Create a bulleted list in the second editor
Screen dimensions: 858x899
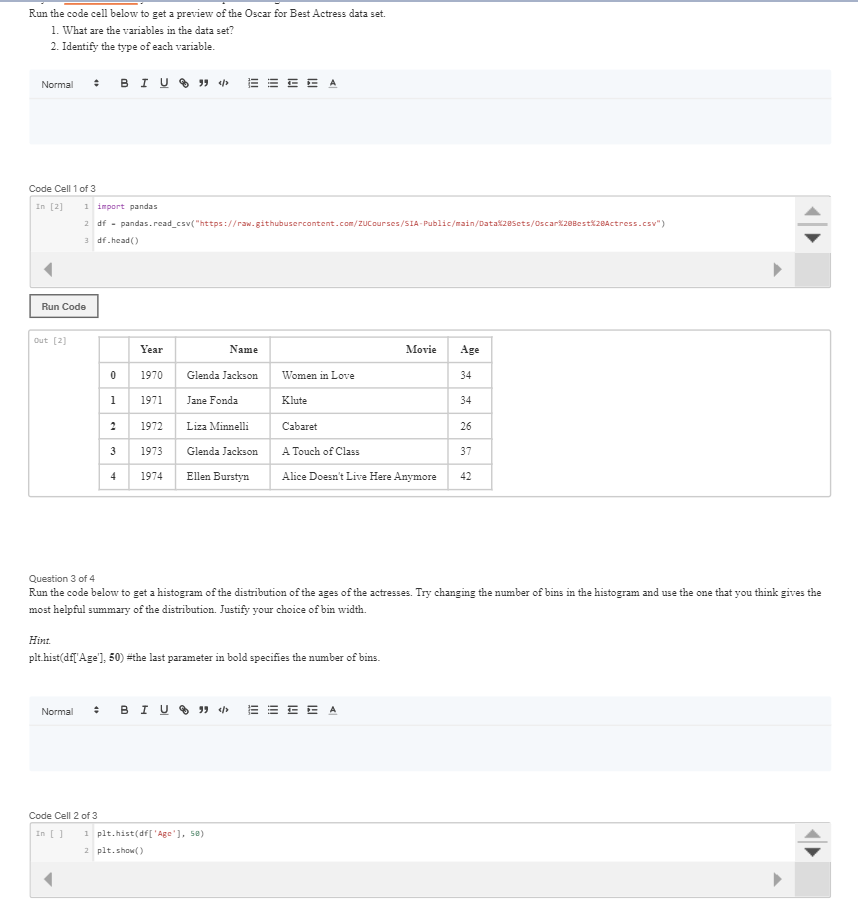[272, 711]
